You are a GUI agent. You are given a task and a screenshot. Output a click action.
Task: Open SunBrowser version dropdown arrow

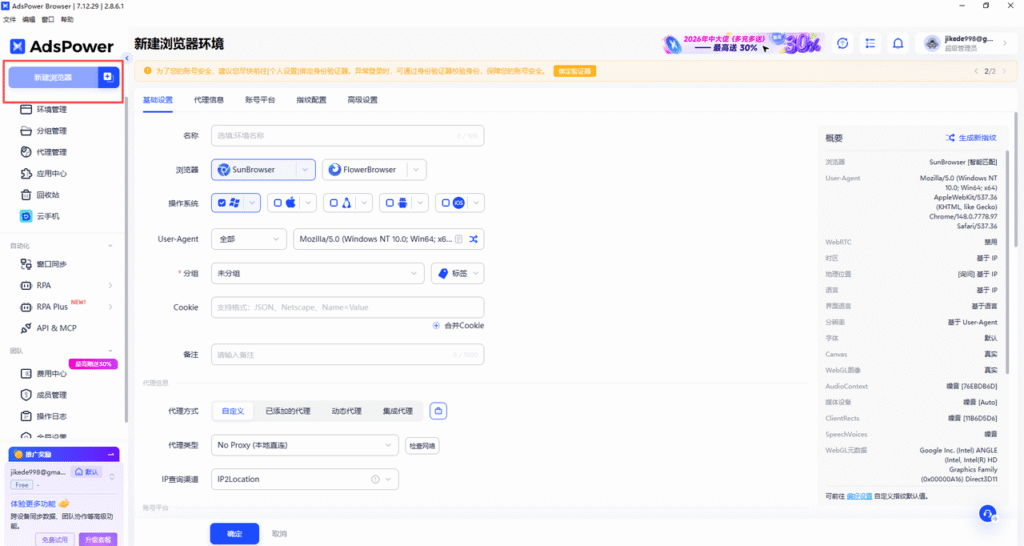pos(305,170)
